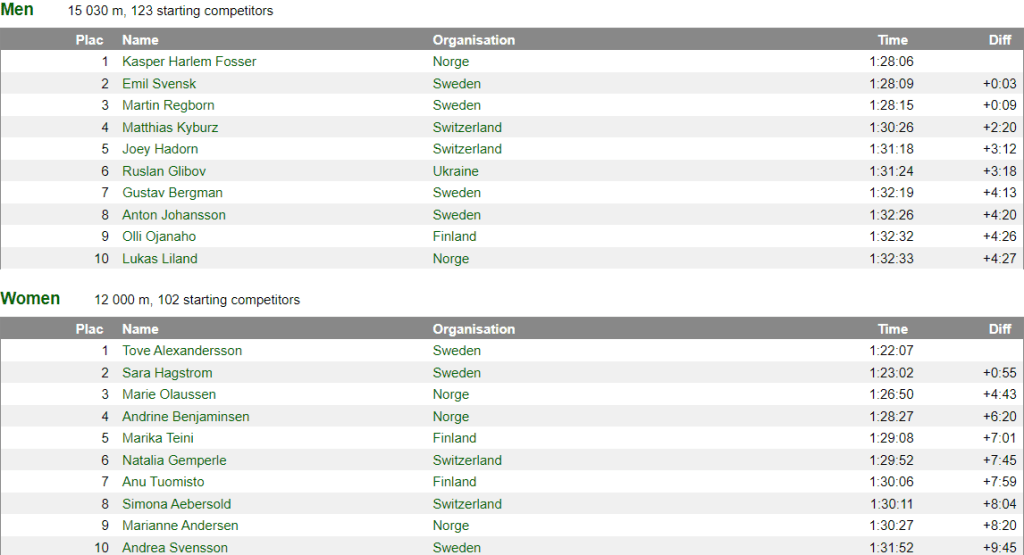
Task: Select Matthias Kyburz in the Men results
Action: click(x=170, y=128)
